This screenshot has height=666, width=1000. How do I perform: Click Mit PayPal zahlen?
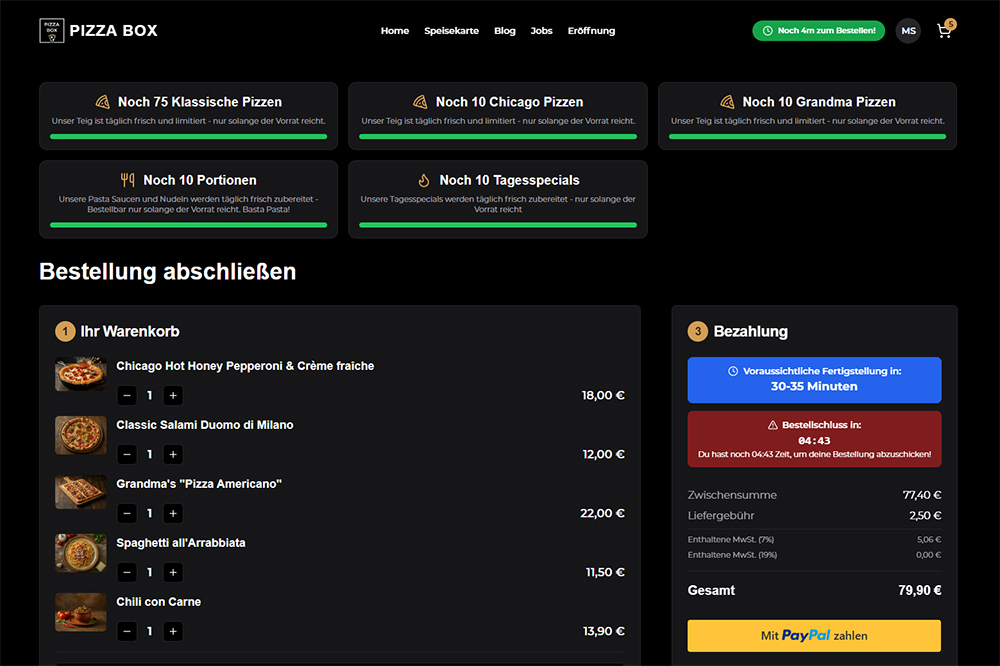click(813, 635)
